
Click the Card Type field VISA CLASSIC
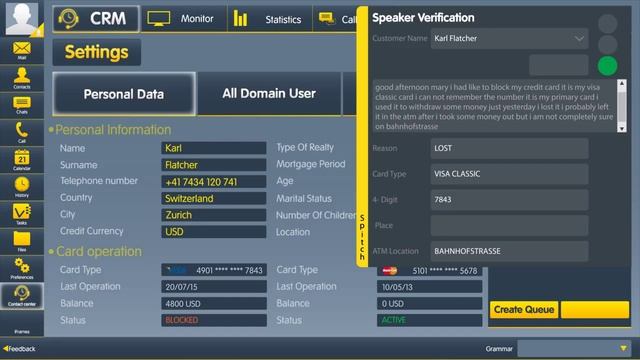(509, 174)
